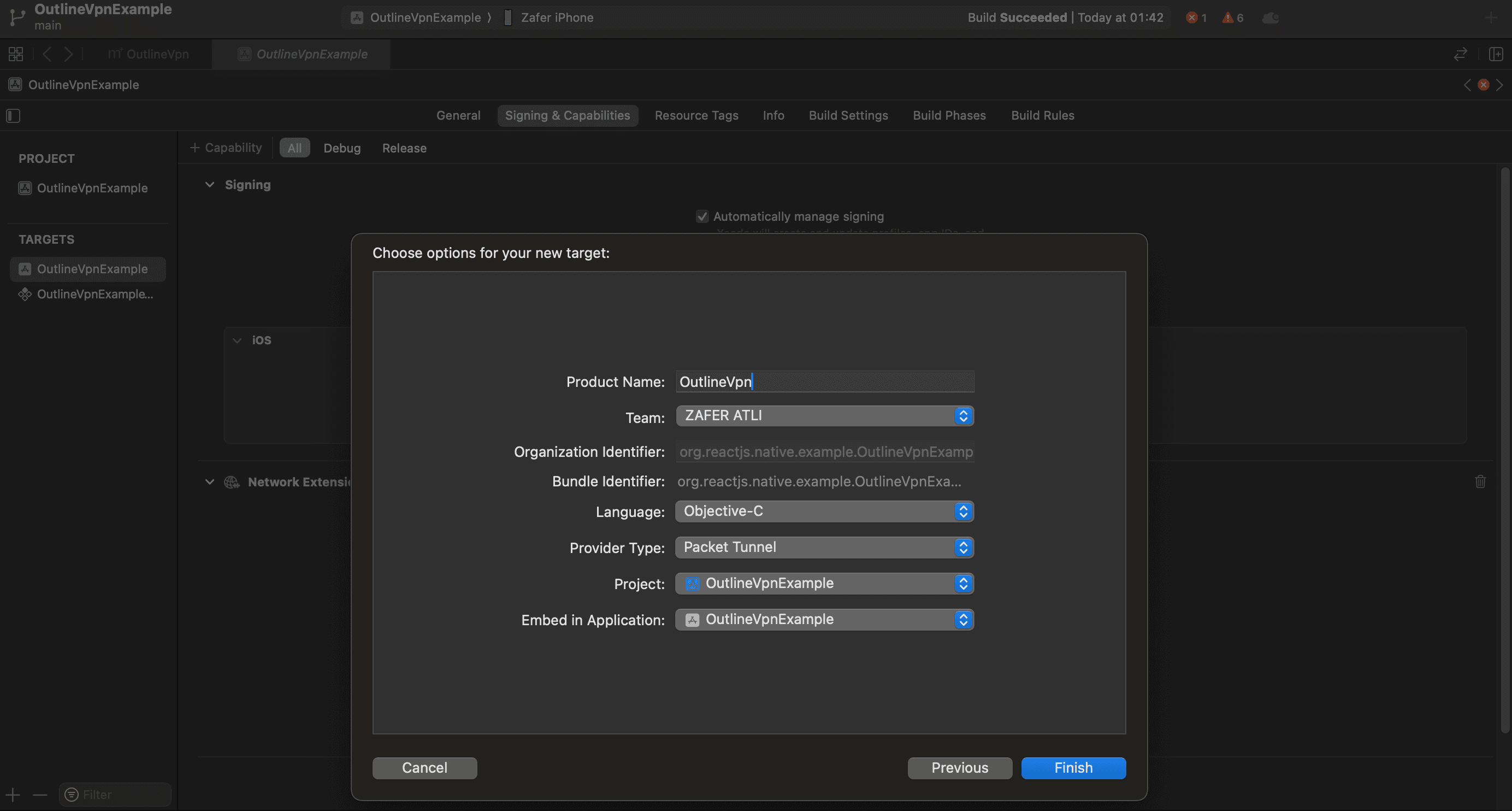The height and width of the screenshot is (811, 1512).
Task: Click the related items grid icon
Action: tap(16, 54)
